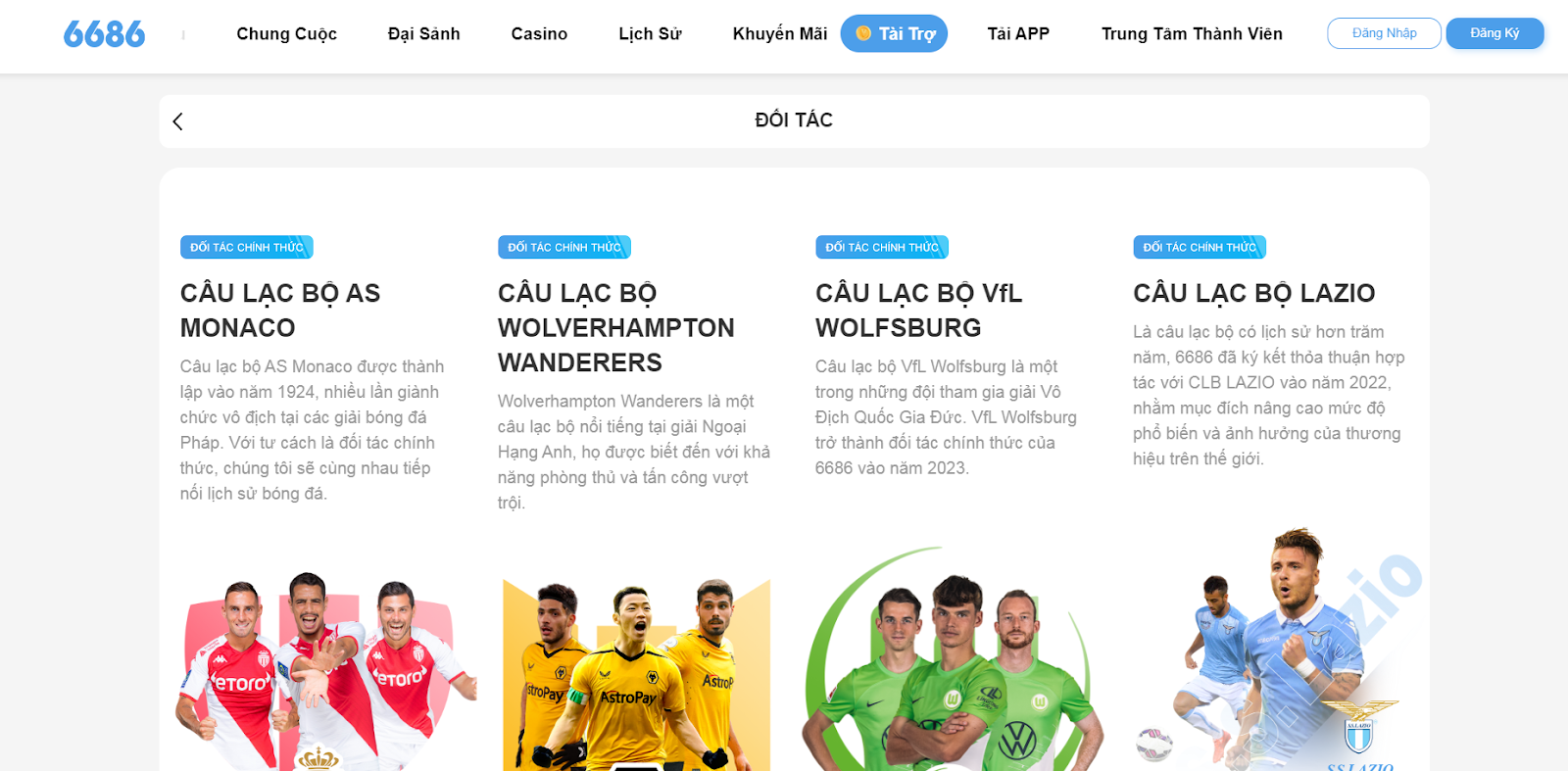Open the Khuyến Mãi promotions page
The width and height of the screenshot is (1568, 771).
coord(780,34)
